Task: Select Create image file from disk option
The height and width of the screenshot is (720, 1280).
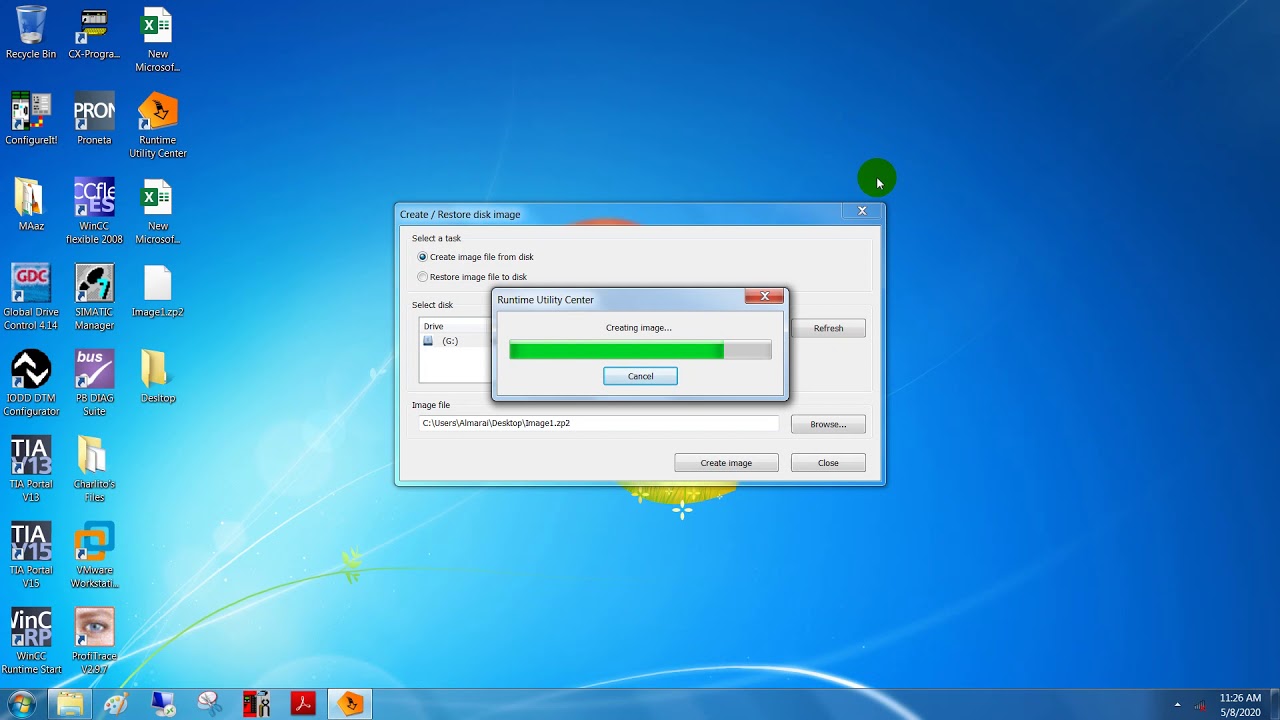Action: pos(475,257)
